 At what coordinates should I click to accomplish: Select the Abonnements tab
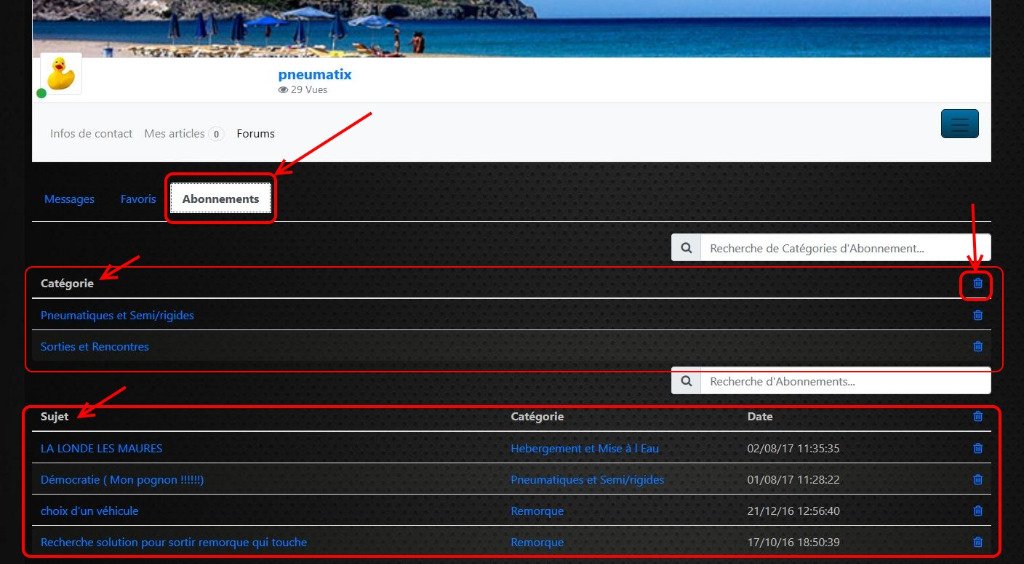[x=220, y=199]
